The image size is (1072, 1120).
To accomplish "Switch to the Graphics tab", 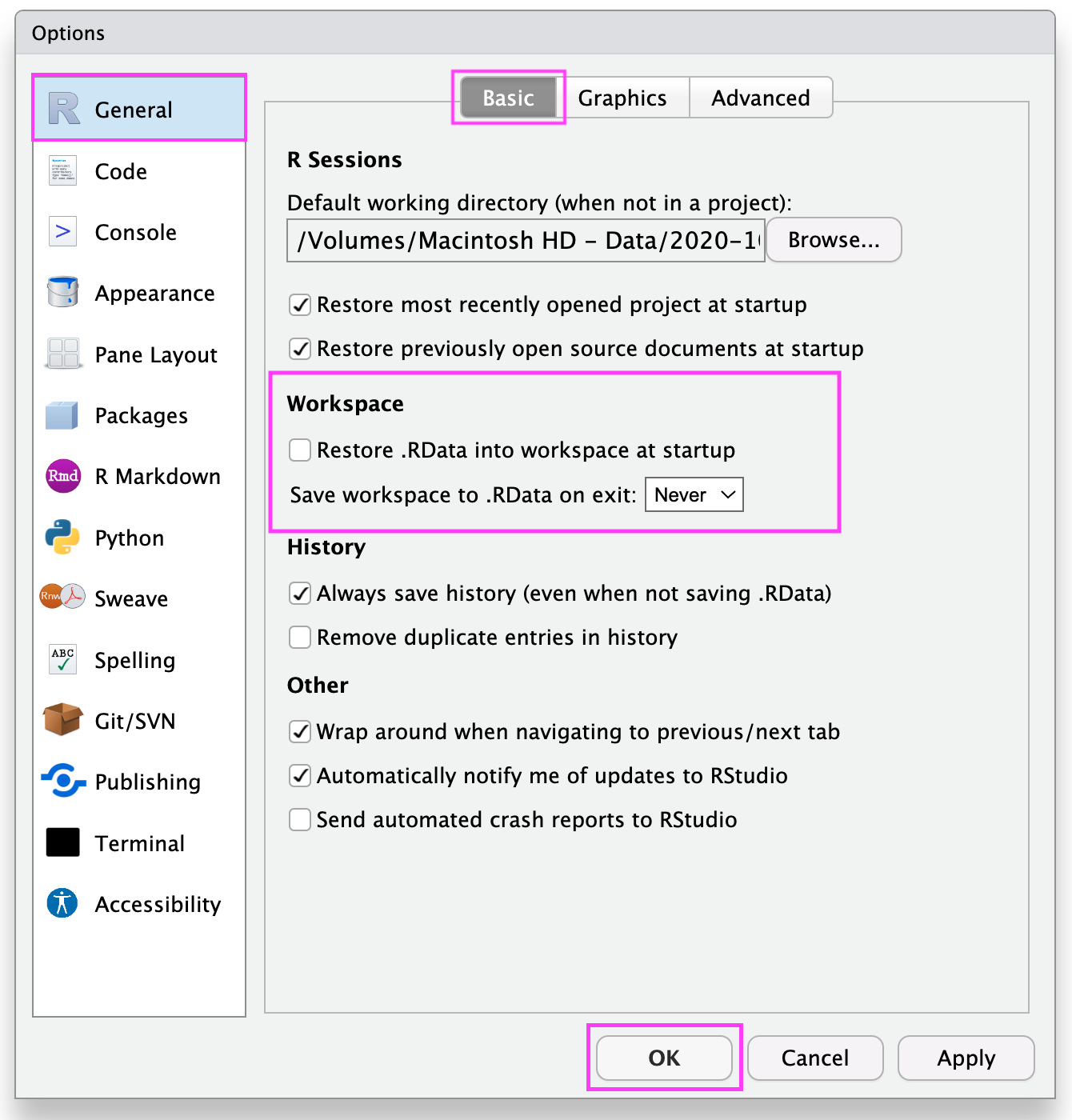I will click(x=622, y=98).
